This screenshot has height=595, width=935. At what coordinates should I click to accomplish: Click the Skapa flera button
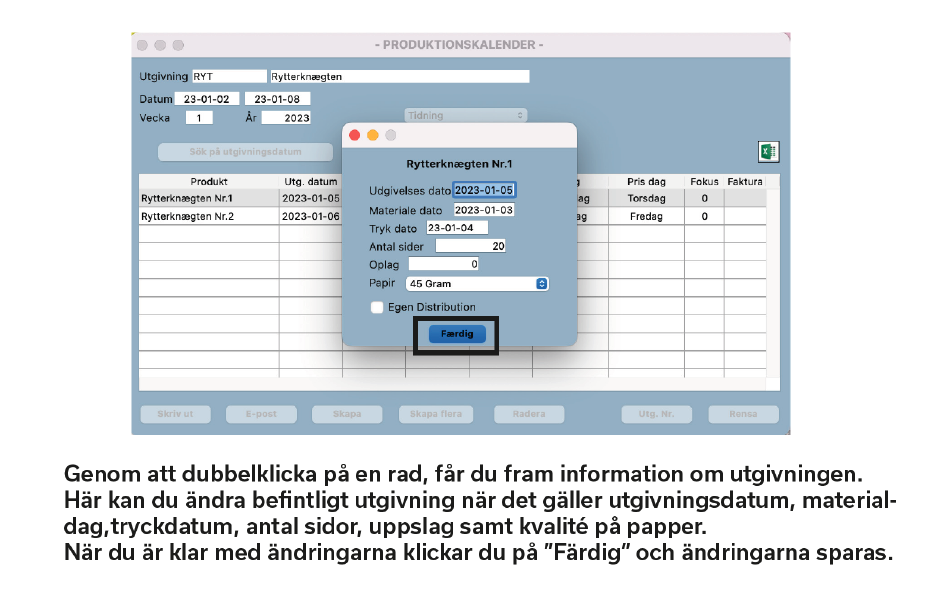(x=436, y=414)
